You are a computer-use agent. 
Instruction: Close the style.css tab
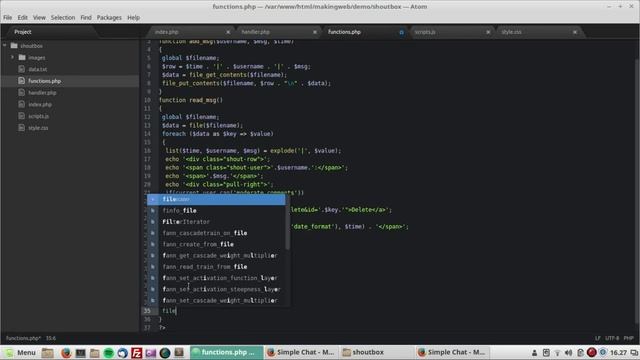coord(575,32)
